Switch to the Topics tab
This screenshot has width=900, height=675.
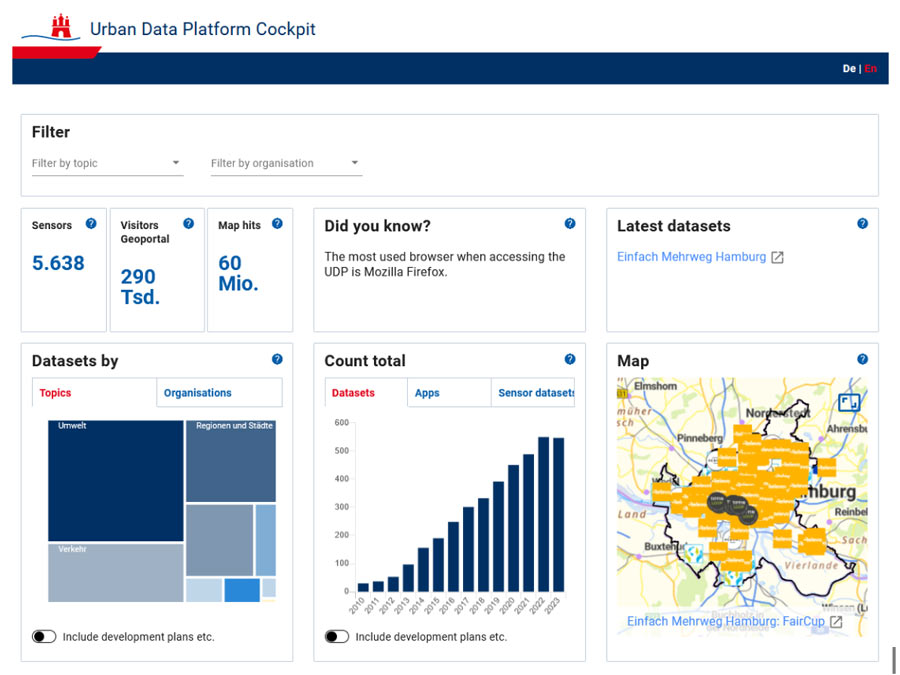94,393
